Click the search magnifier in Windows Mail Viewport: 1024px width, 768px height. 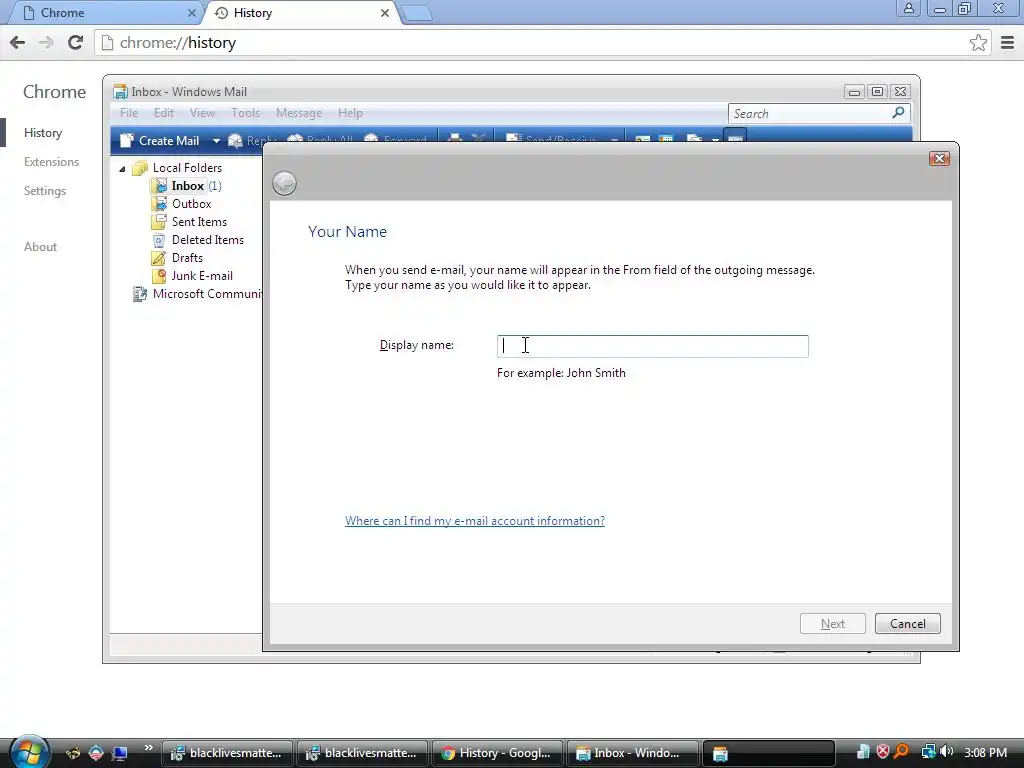[x=899, y=113]
